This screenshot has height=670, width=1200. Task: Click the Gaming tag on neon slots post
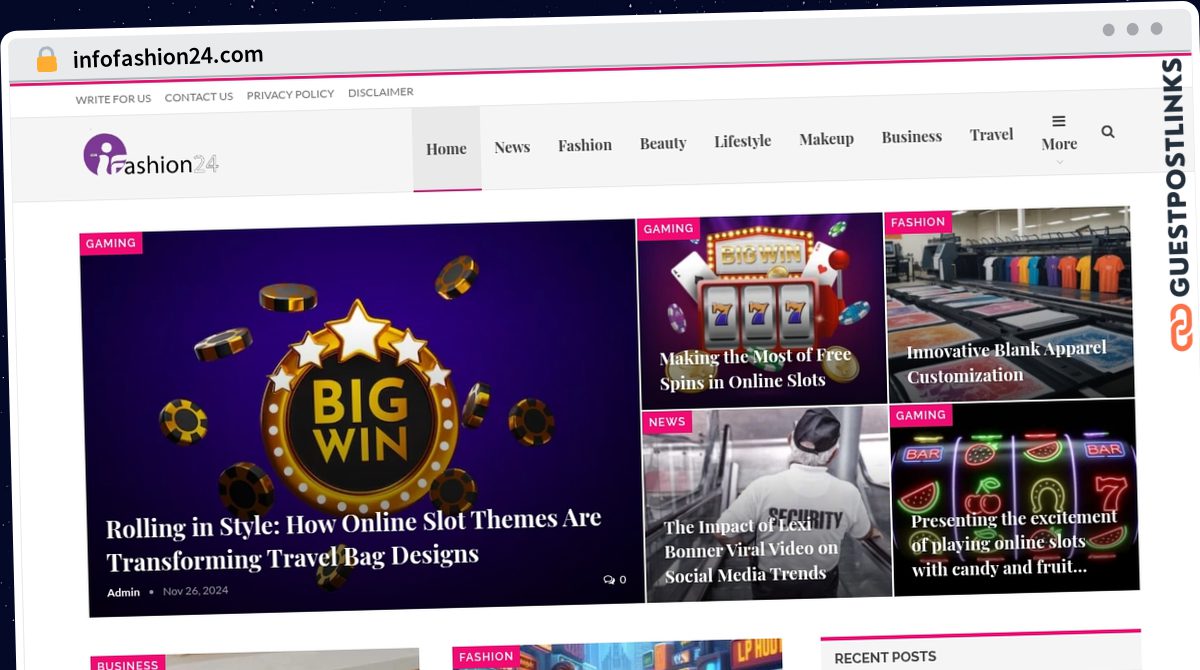pyautogui.click(x=920, y=415)
